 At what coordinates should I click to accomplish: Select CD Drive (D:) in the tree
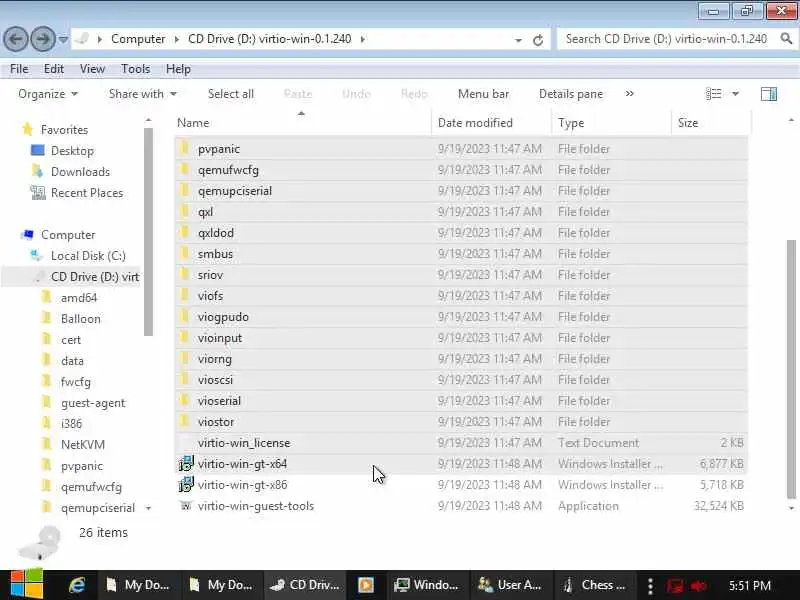click(x=94, y=277)
